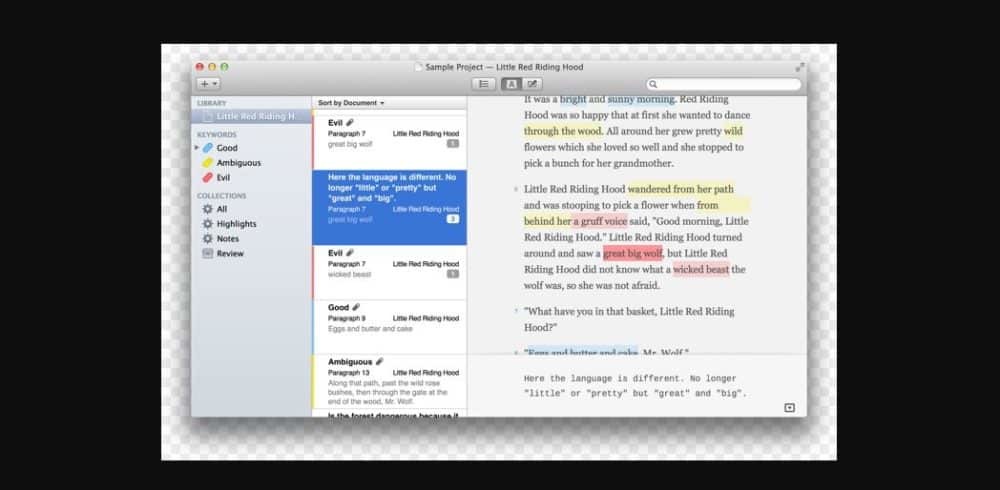
Task: Click the collapse note panel icon at bottom right
Action: pos(789,407)
